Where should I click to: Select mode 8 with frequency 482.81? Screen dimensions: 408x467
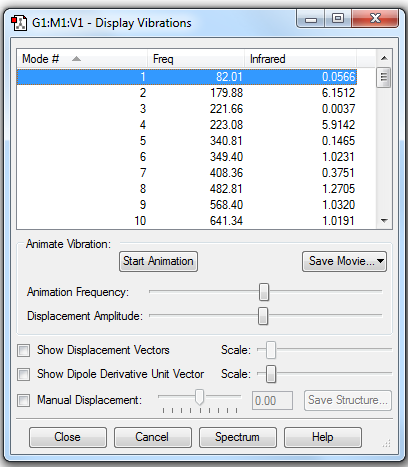[187, 189]
